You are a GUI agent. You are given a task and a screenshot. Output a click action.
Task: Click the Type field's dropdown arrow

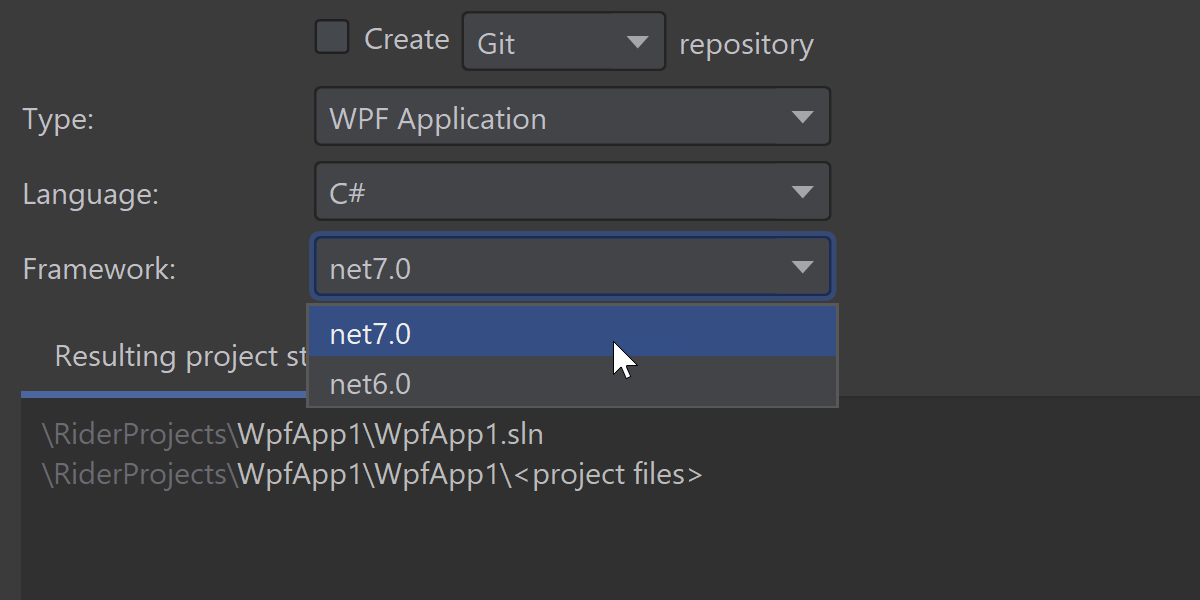tap(802, 118)
